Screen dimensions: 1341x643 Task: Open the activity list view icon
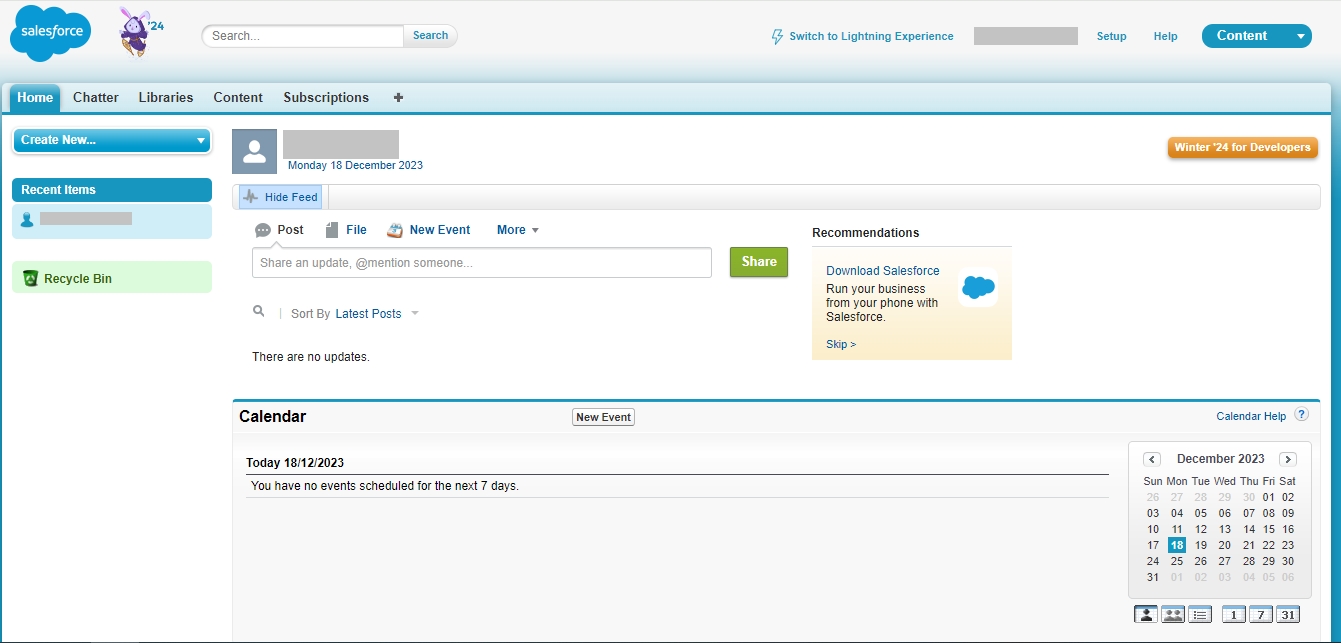1200,615
